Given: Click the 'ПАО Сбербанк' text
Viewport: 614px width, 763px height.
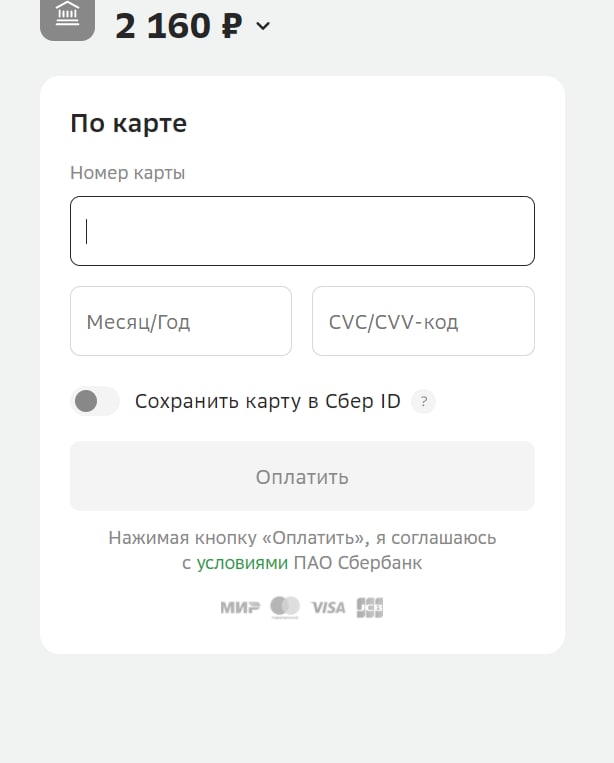Looking at the screenshot, I should point(358,563).
